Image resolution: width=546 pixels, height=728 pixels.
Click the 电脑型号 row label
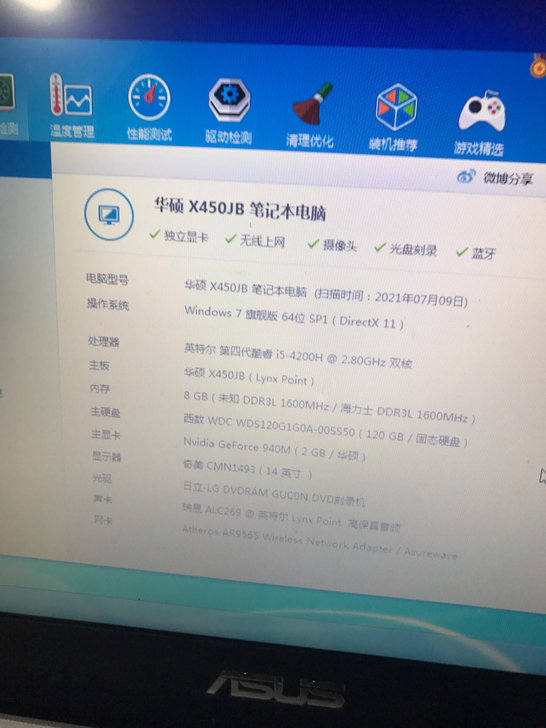(x=107, y=279)
